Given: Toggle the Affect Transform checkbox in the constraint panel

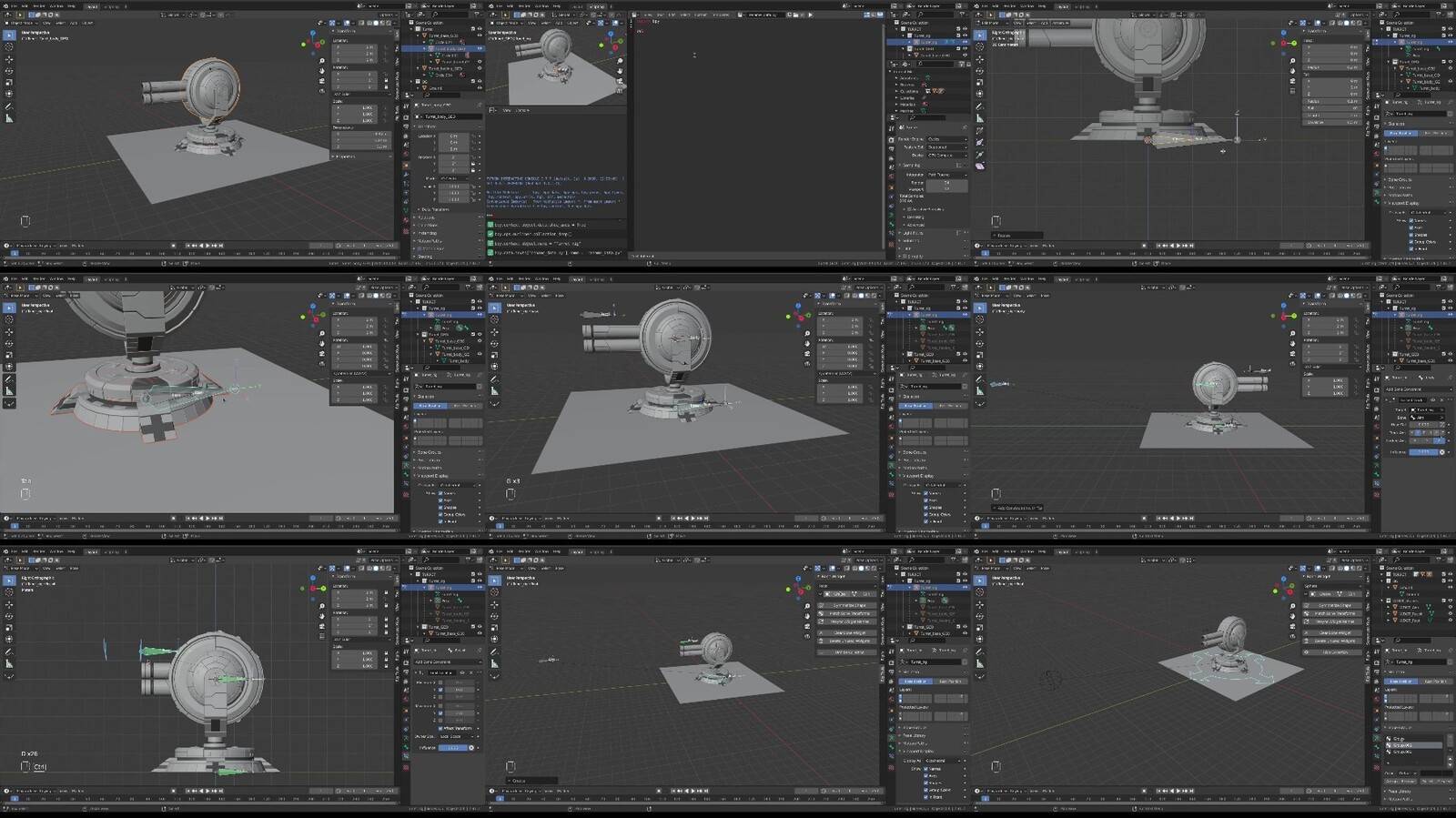Looking at the screenshot, I should [x=442, y=728].
